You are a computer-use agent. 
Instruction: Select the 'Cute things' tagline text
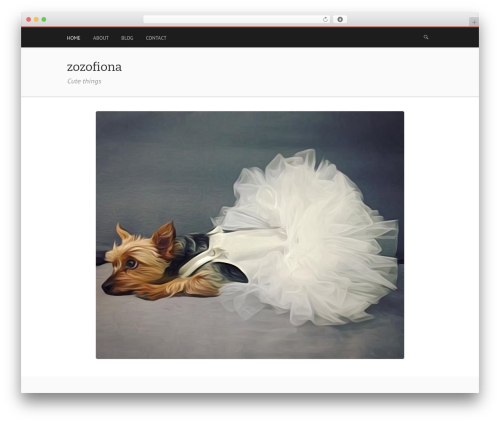coord(84,81)
